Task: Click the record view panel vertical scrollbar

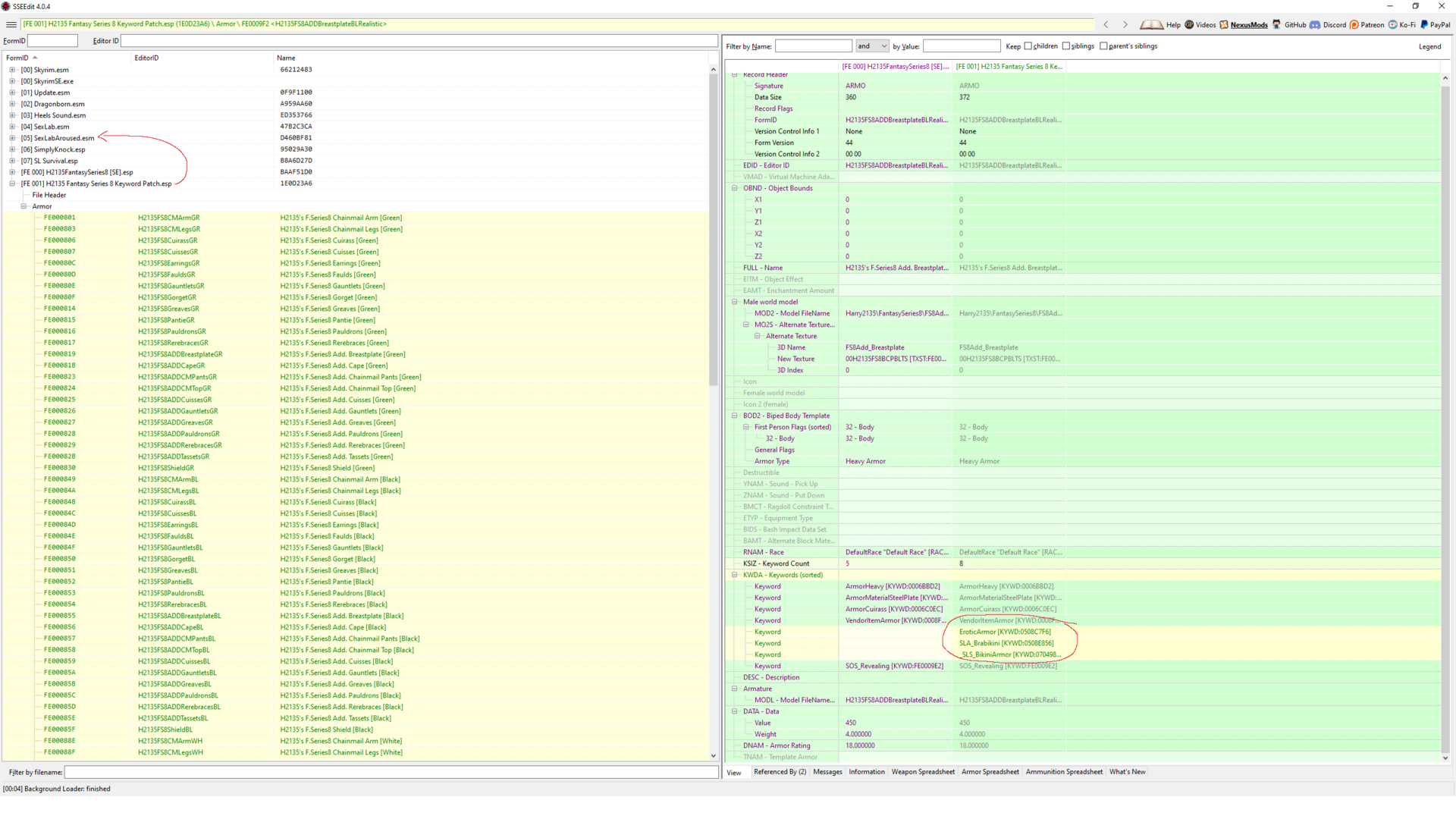Action: tap(1445, 419)
